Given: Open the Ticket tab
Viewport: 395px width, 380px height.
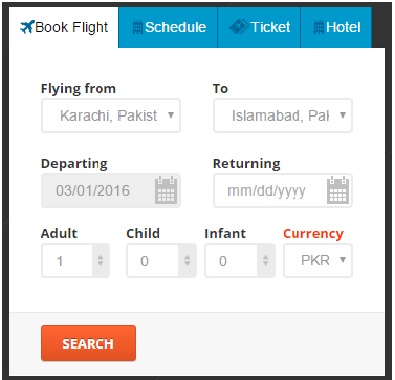Looking at the screenshot, I should [x=259, y=27].
